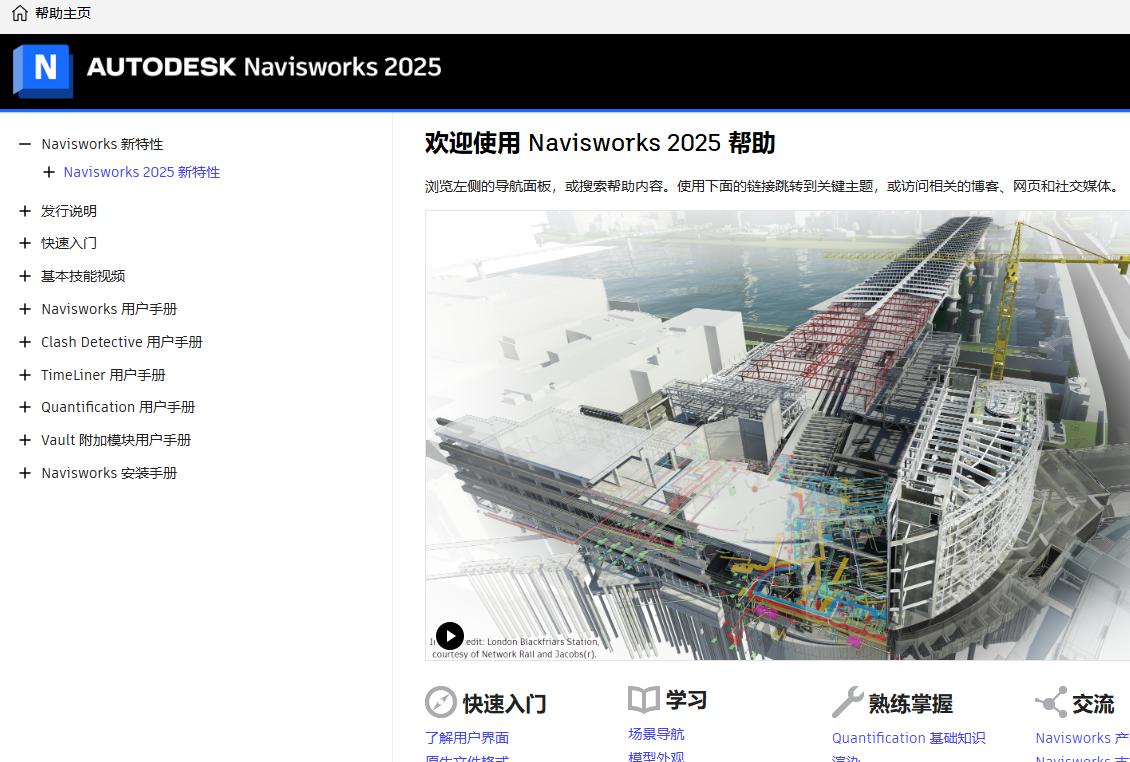Click the Quantification 基础知识 link
The image size is (1130, 762).
pyautogui.click(x=907, y=738)
